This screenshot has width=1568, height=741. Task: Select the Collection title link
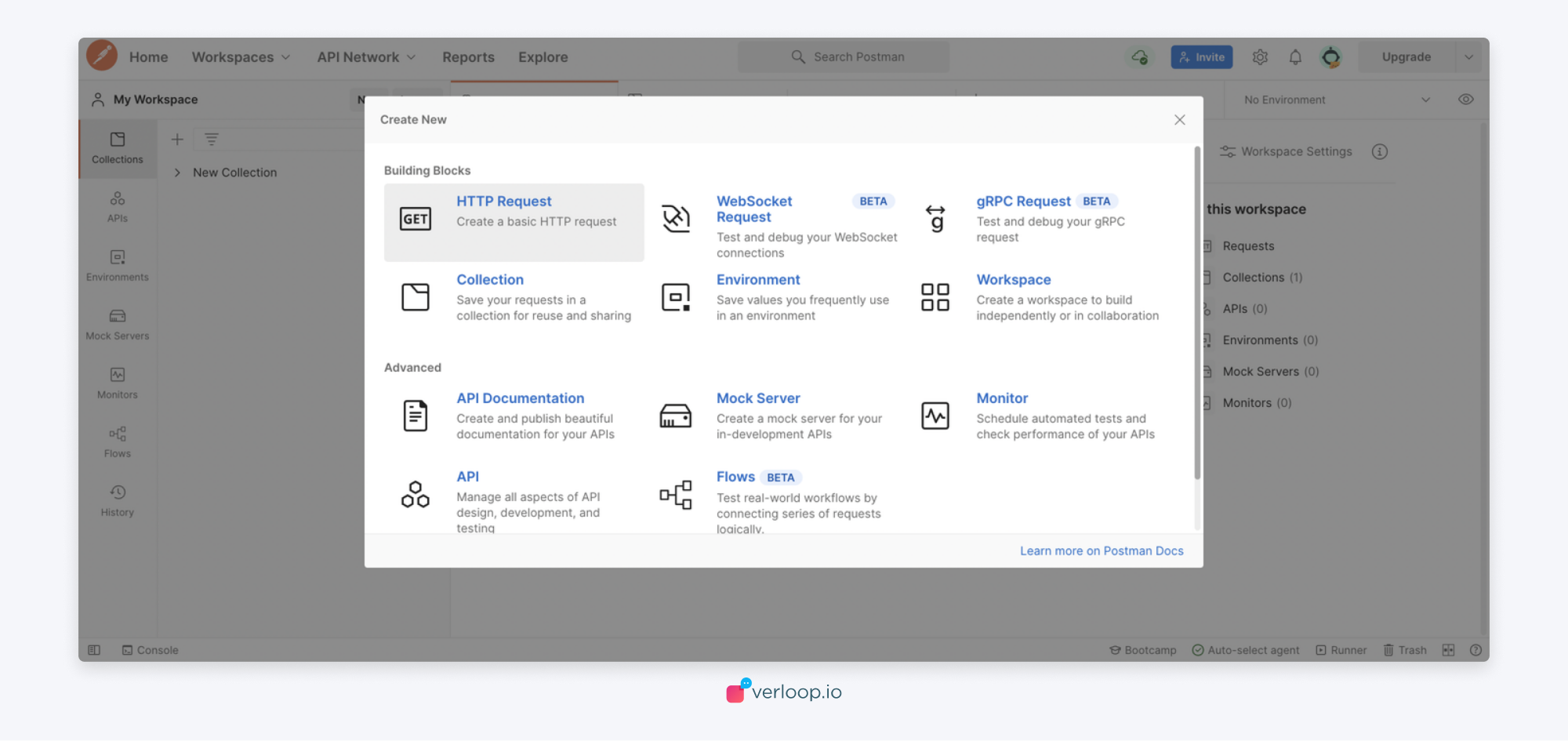pyautogui.click(x=490, y=280)
